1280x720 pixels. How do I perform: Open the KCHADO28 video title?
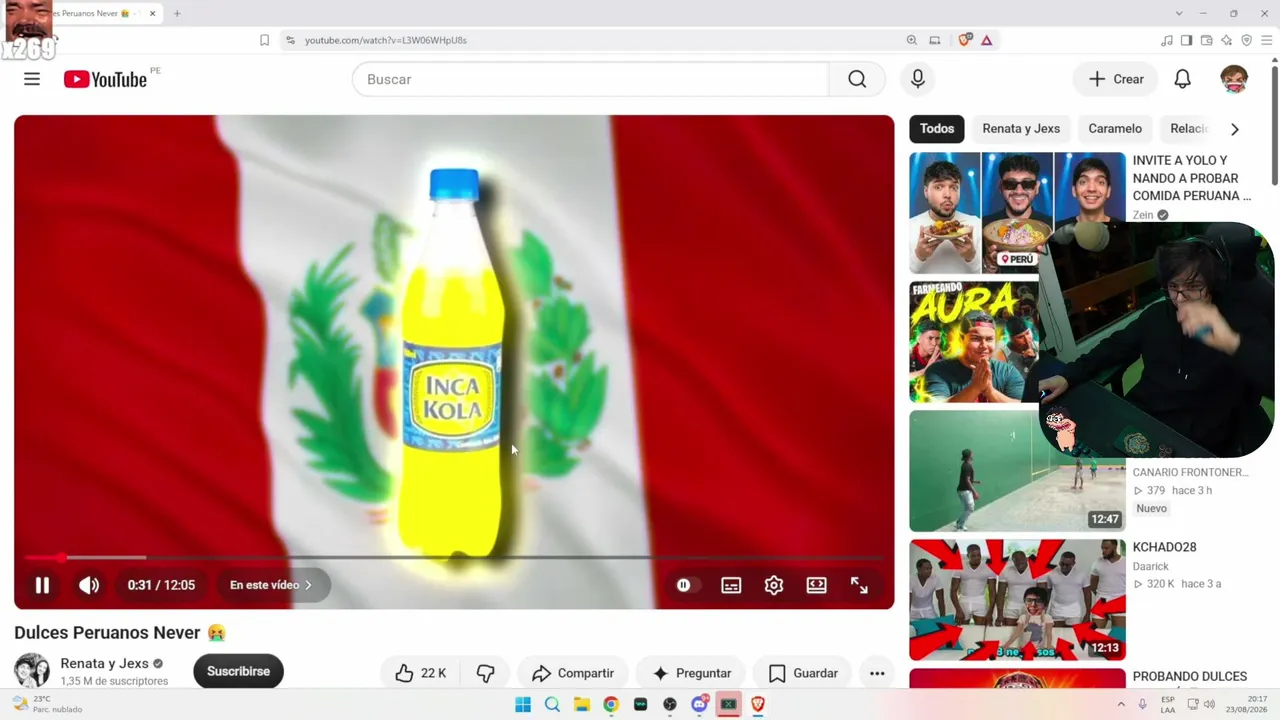(x=1164, y=547)
